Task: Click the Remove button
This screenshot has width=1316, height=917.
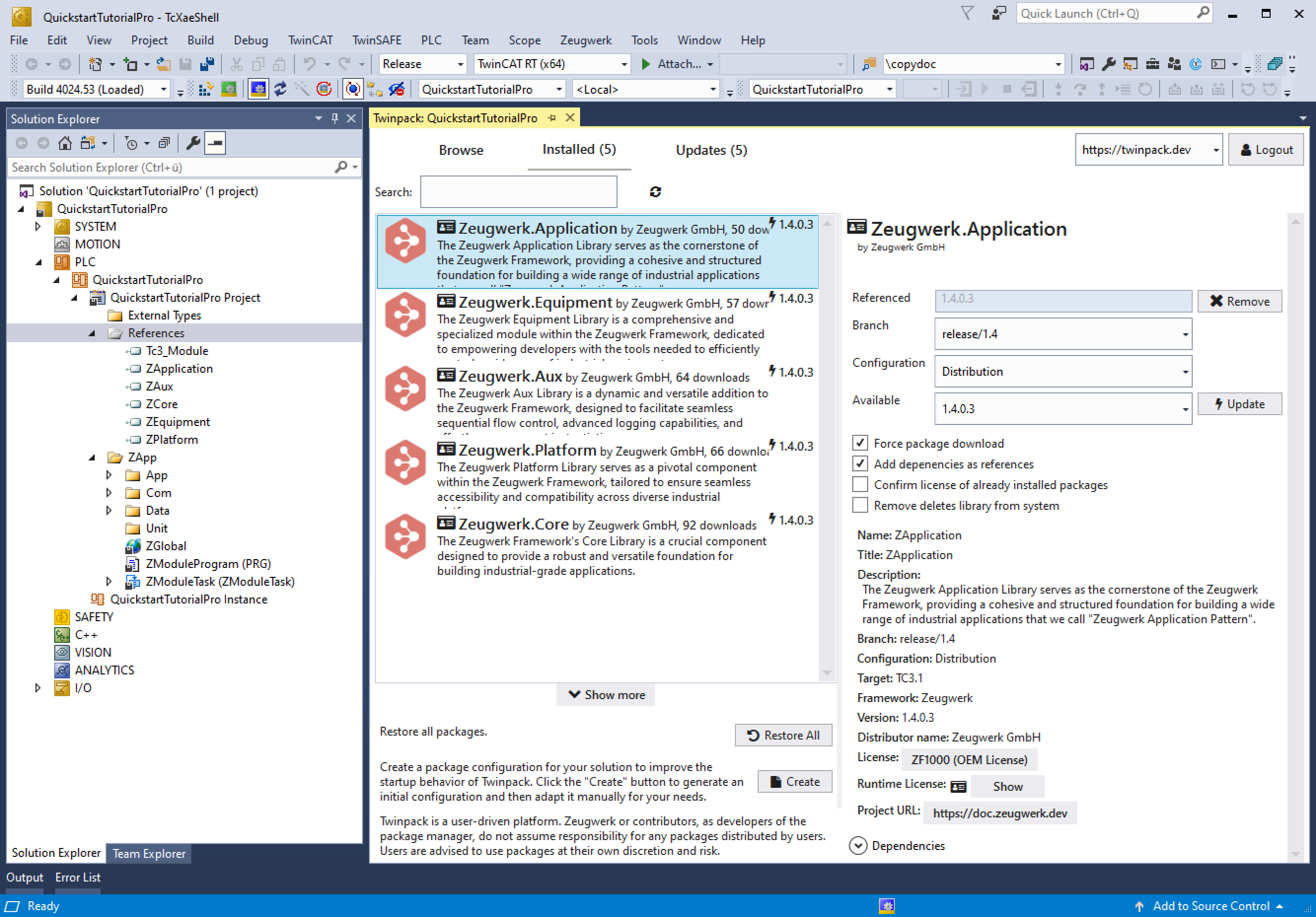Action: click(x=1239, y=301)
